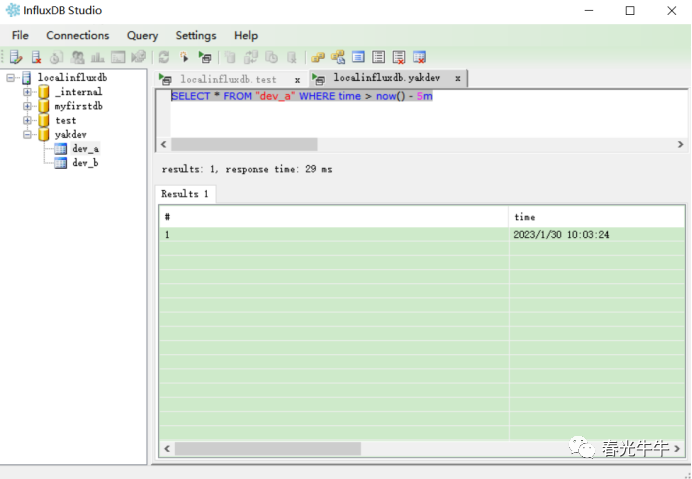Image resolution: width=692 pixels, height=479 pixels.
Task: Select the localinfluxdb.yakdev tab
Action: tap(387, 78)
